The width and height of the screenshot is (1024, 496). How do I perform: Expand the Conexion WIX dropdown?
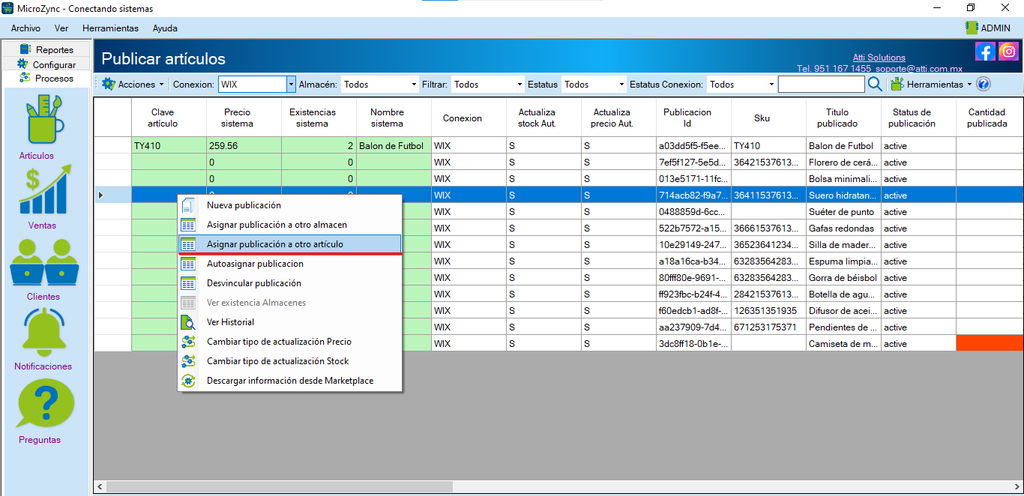point(291,84)
